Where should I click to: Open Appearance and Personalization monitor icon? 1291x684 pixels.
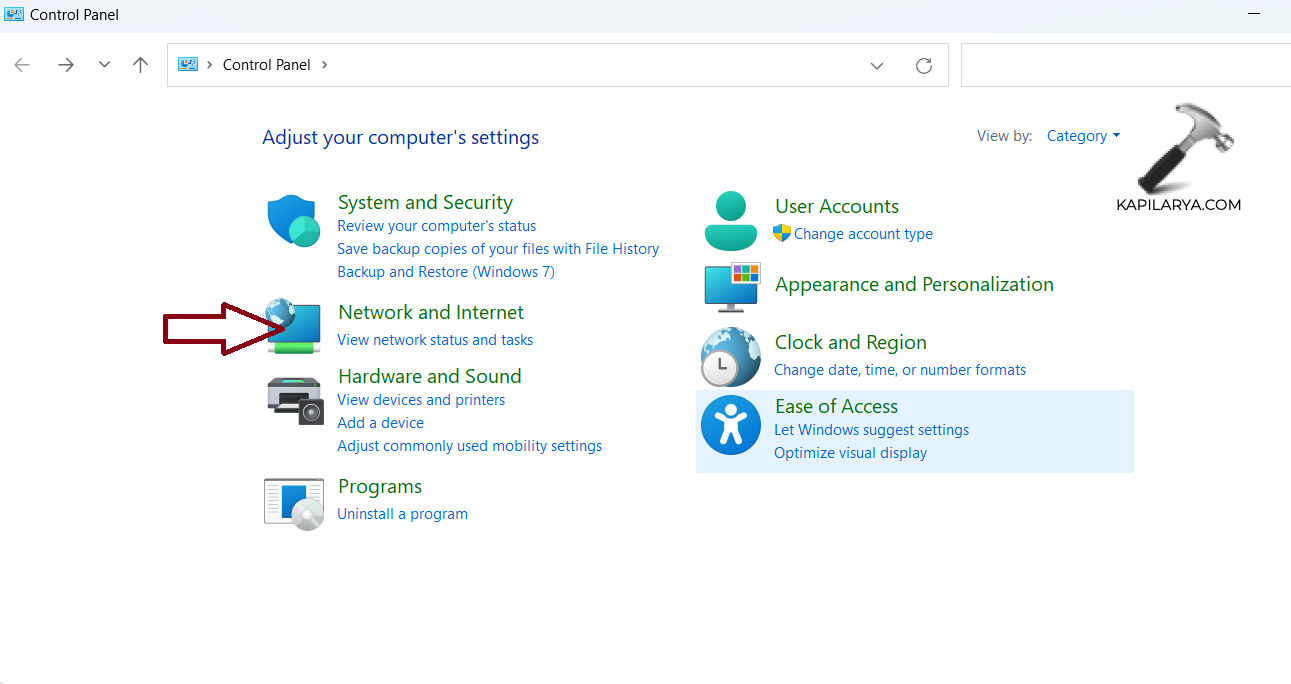731,288
